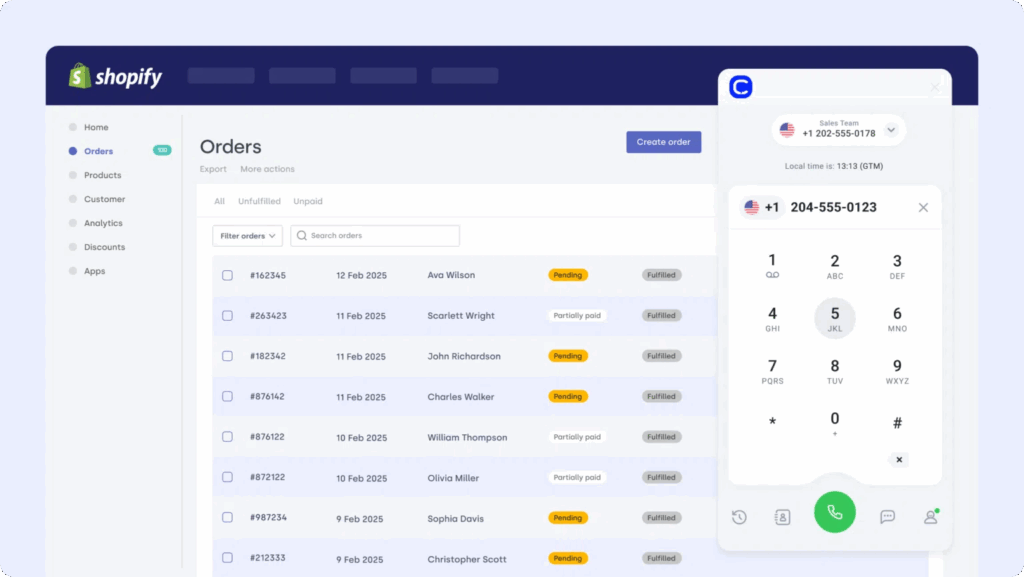Viewport: 1024px width, 577px height.
Task: Open the Filter orders dropdown
Action: (247, 236)
